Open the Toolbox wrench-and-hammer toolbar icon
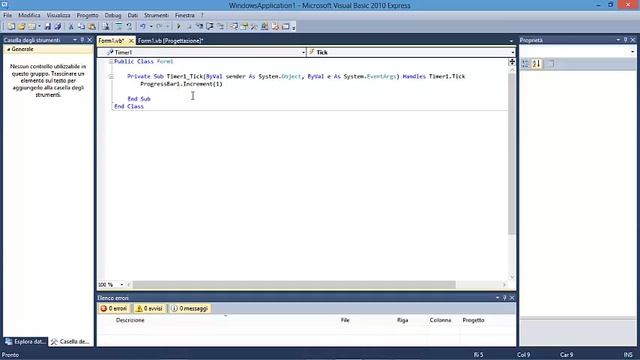 point(254,27)
